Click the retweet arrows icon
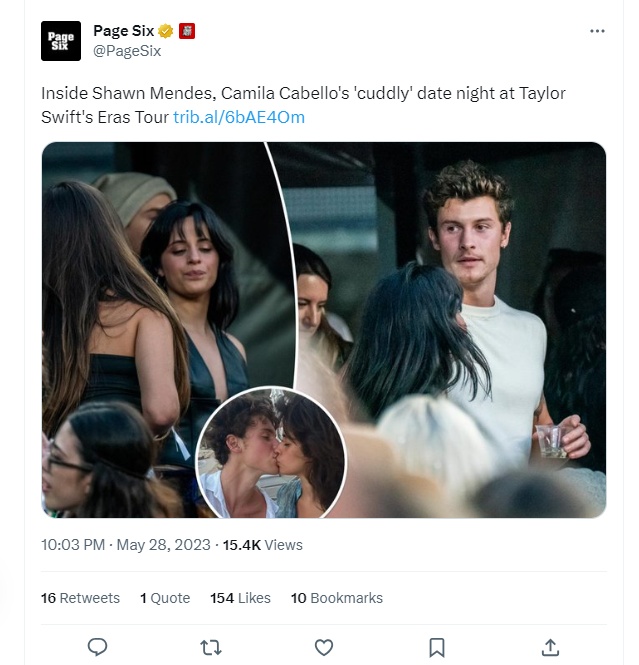 point(211,648)
